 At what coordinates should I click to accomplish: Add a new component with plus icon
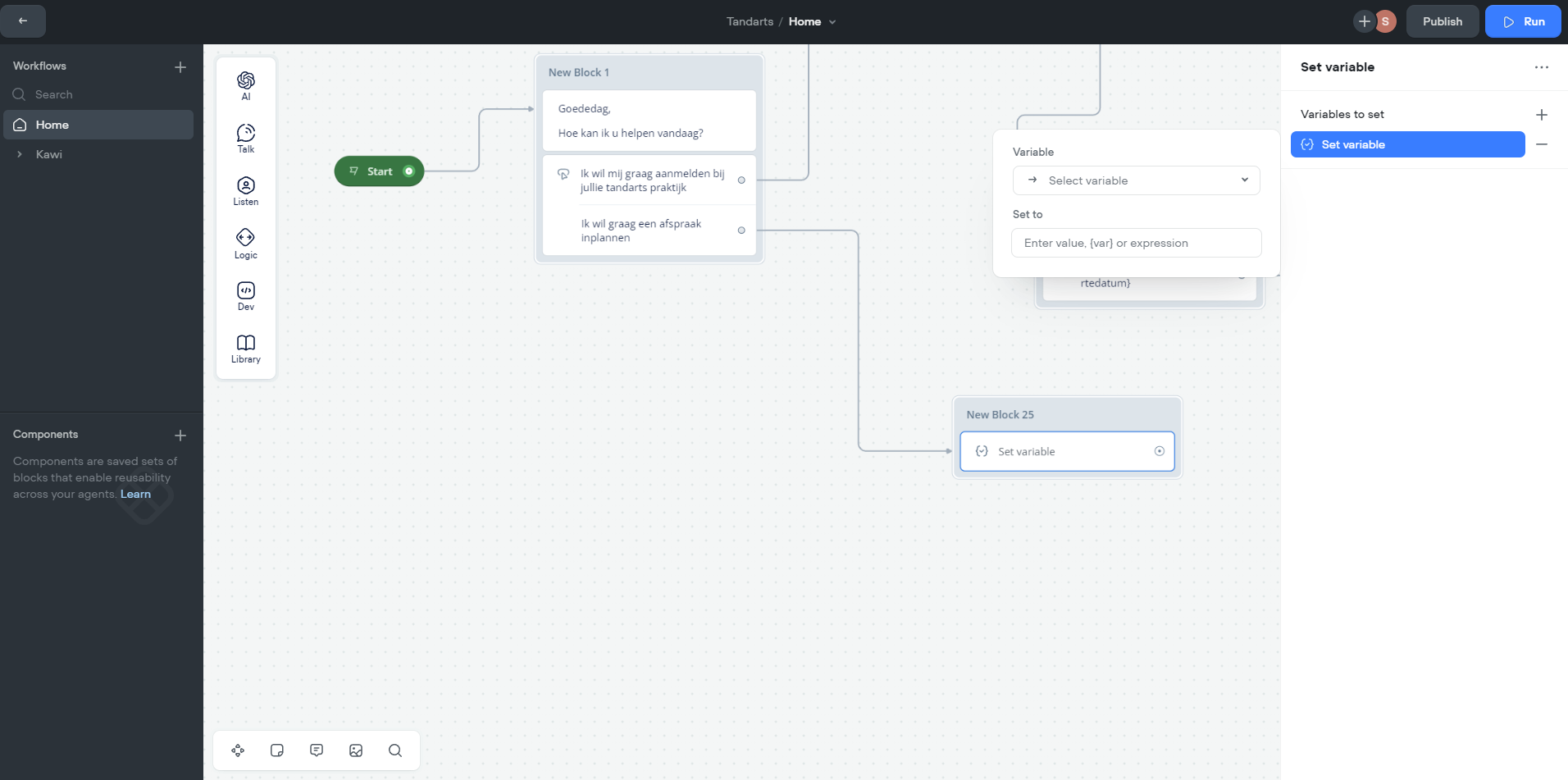180,436
